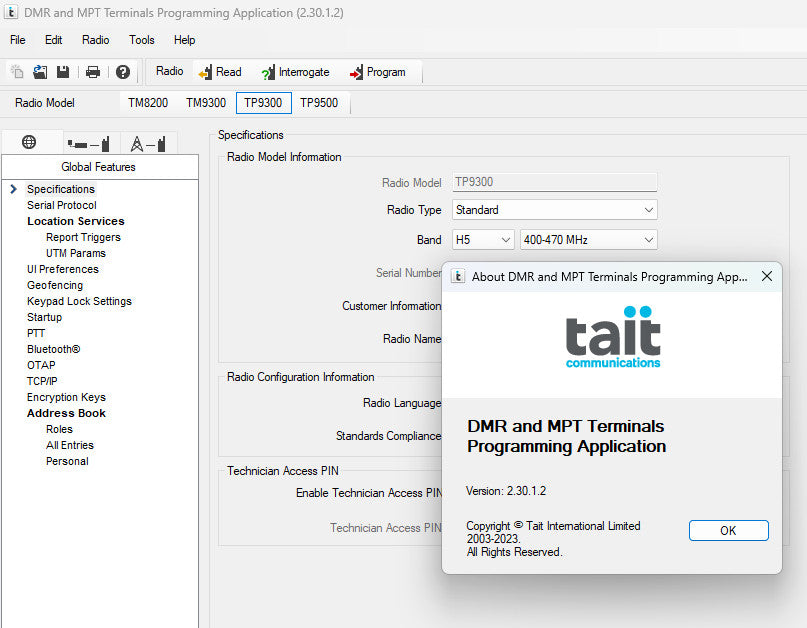Open Encryption Keys settings
Screen dimensions: 807x628
(x=66, y=397)
